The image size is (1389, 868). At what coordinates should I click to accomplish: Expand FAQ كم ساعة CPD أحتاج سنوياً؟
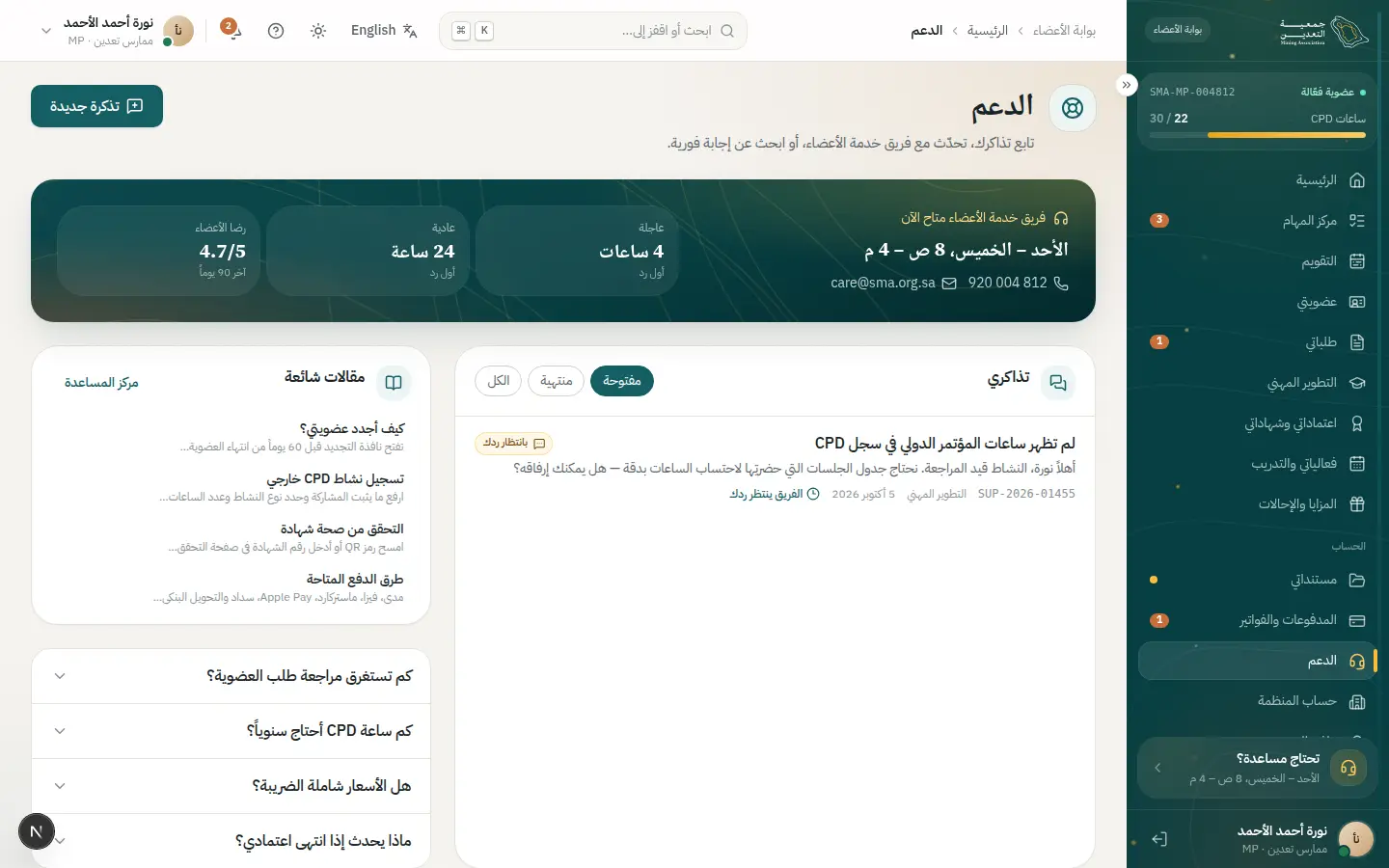[231, 731]
